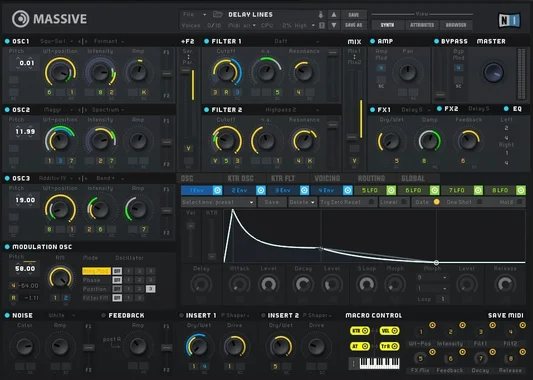Toggle the OSC3 power button
Viewport: 533px width, 380px height.
(7, 178)
